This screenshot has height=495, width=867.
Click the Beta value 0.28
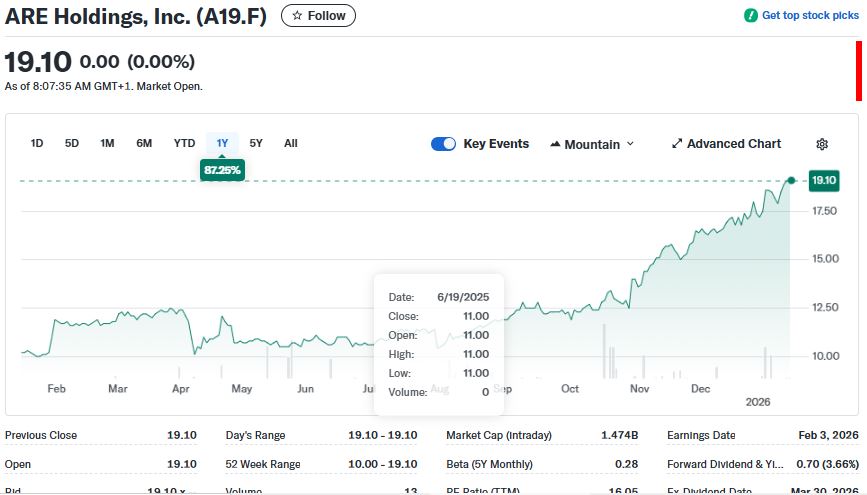coord(626,464)
